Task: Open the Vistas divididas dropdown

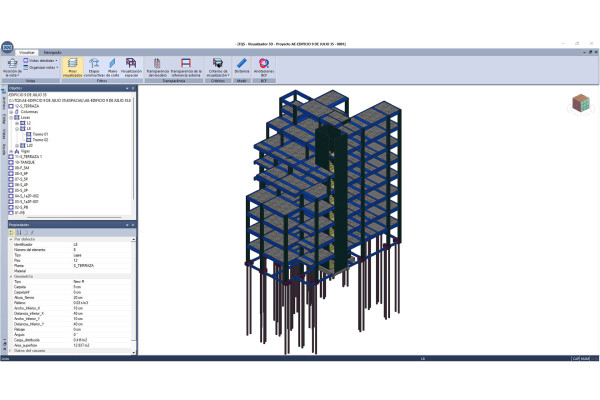Action: click(41, 60)
